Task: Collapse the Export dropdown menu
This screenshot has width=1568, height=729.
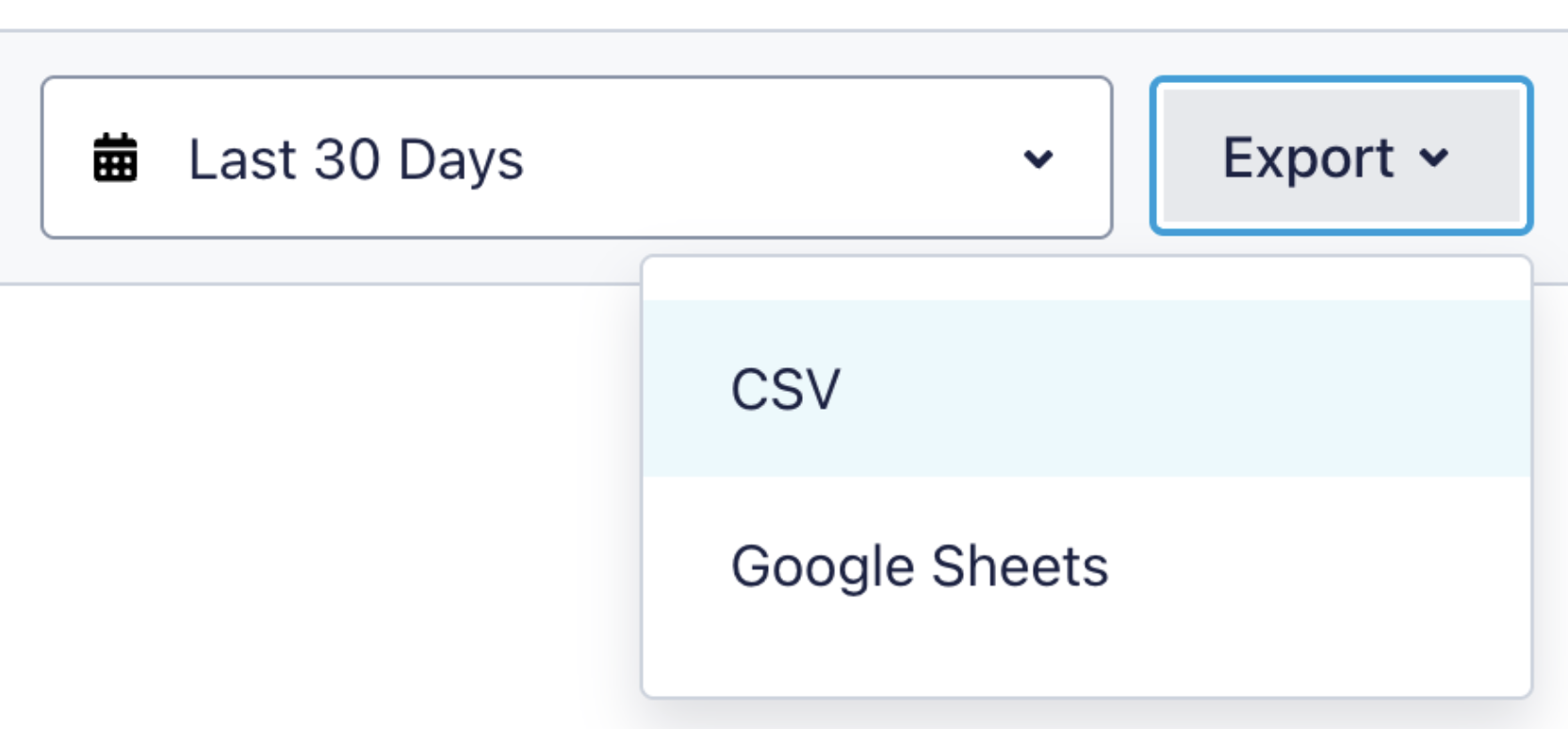Action: [1341, 156]
